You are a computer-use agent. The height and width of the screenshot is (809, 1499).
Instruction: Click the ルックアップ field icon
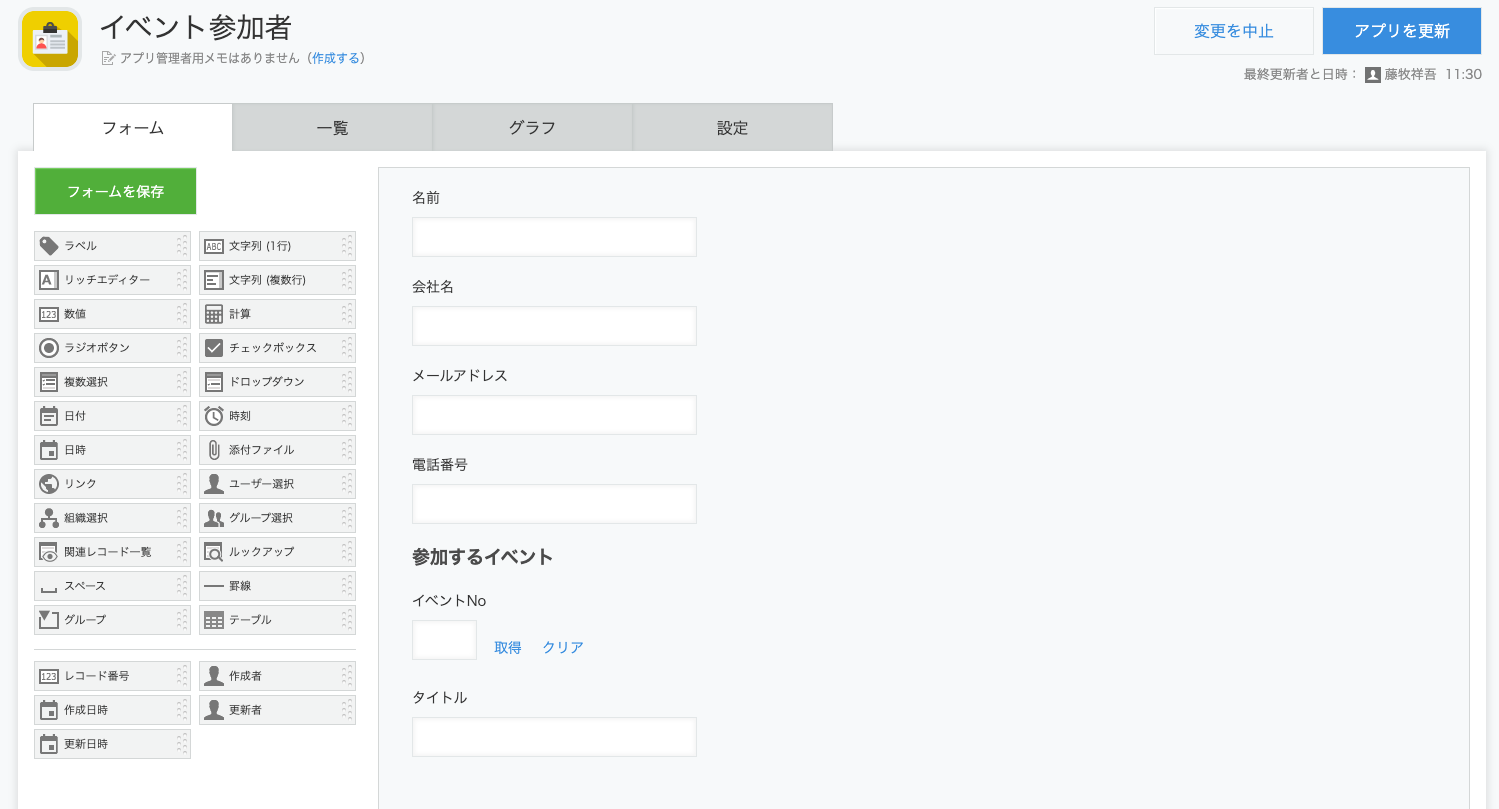(x=213, y=552)
